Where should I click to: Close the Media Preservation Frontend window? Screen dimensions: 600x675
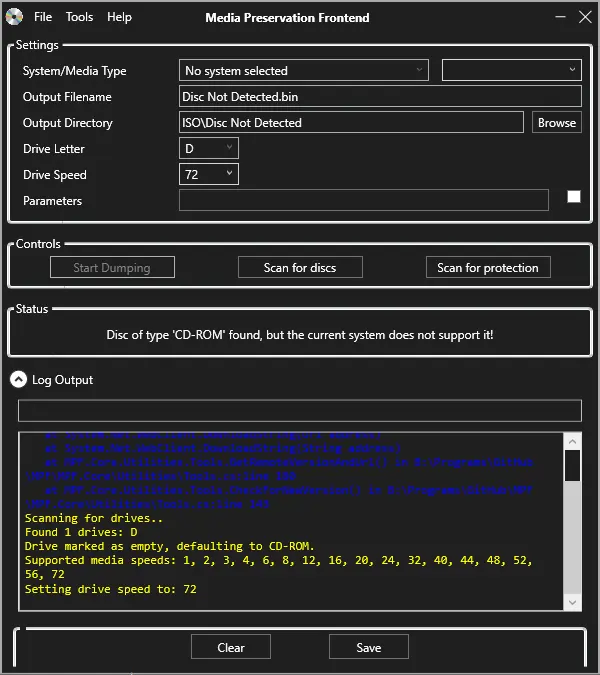[x=585, y=17]
